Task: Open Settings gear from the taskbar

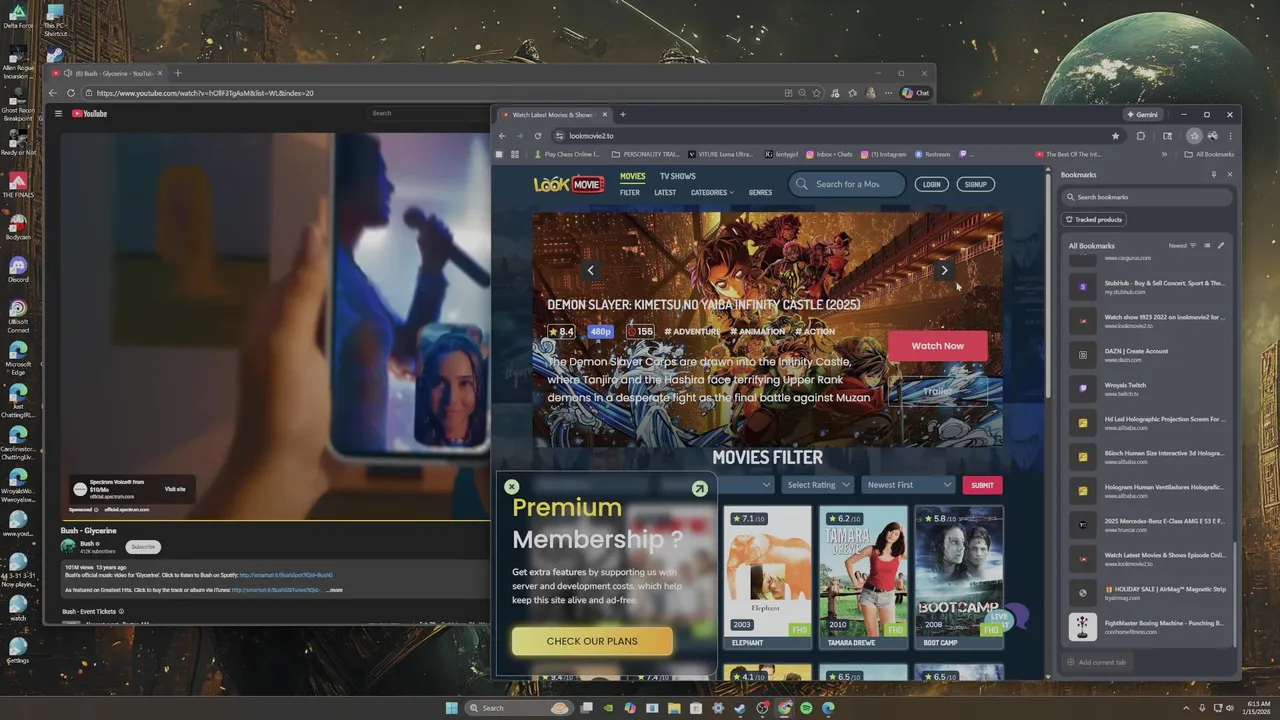Action: tap(718, 708)
